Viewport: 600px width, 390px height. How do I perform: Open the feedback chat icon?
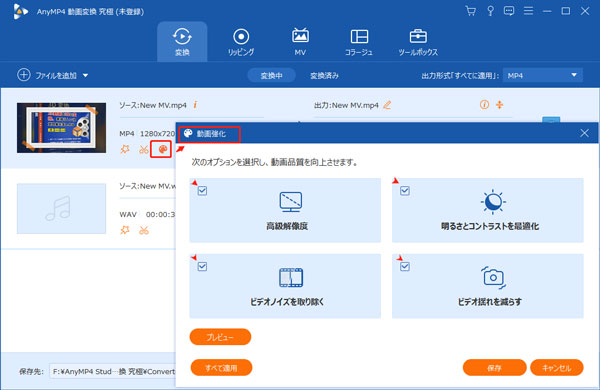tap(509, 11)
